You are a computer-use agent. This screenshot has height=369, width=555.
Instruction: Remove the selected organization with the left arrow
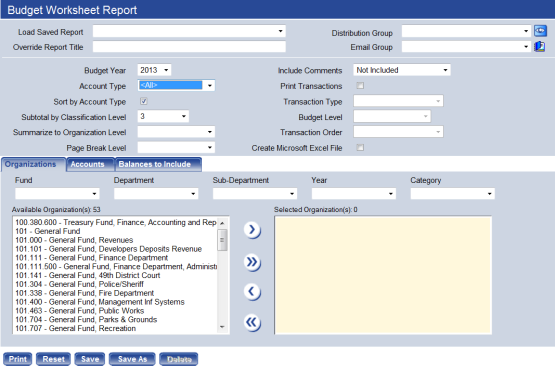[252, 292]
